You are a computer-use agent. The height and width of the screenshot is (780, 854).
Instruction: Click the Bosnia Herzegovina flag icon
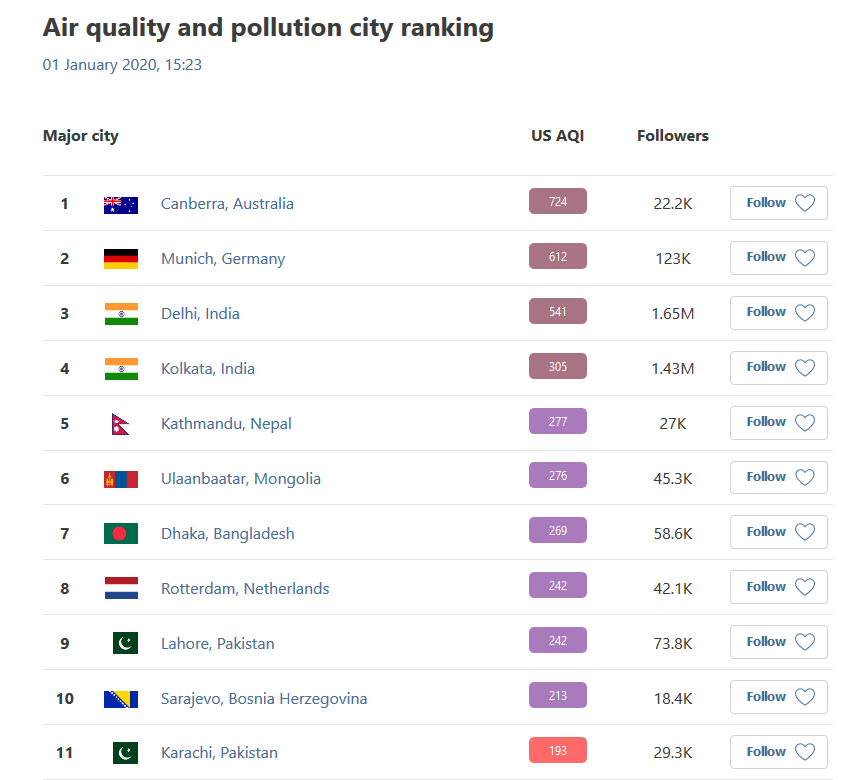(121, 699)
